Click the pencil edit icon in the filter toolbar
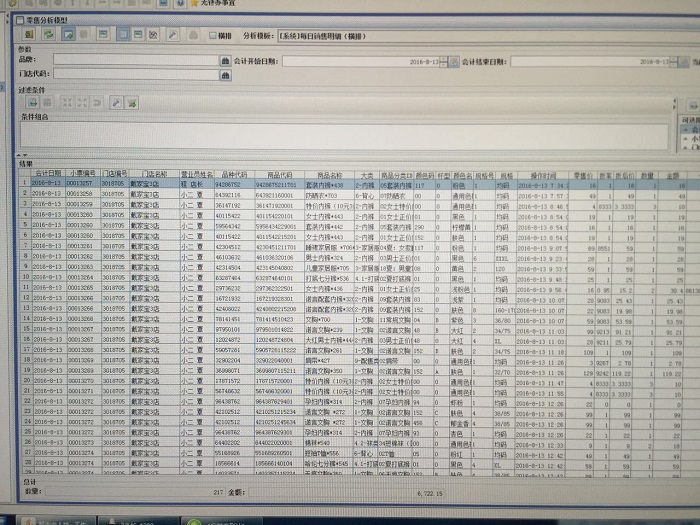 (115, 102)
